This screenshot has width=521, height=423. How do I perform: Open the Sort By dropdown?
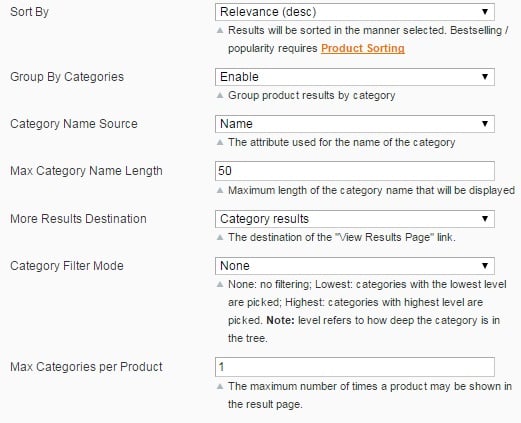pos(355,12)
